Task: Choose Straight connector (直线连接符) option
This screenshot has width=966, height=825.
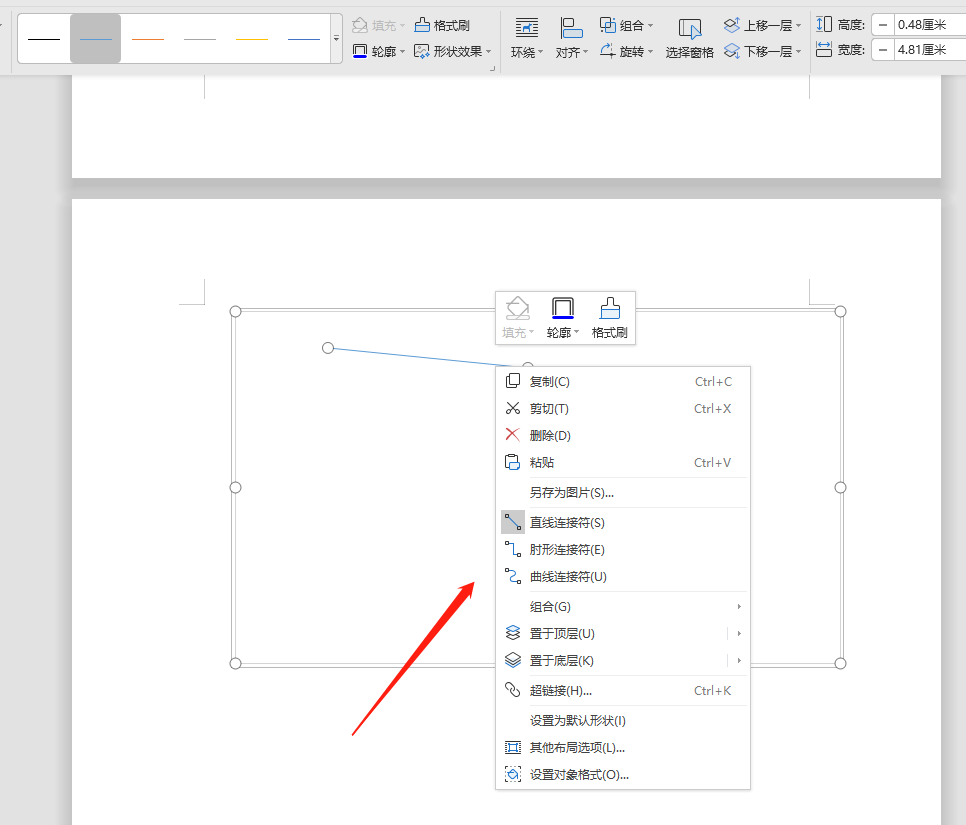Action: pyautogui.click(x=567, y=522)
